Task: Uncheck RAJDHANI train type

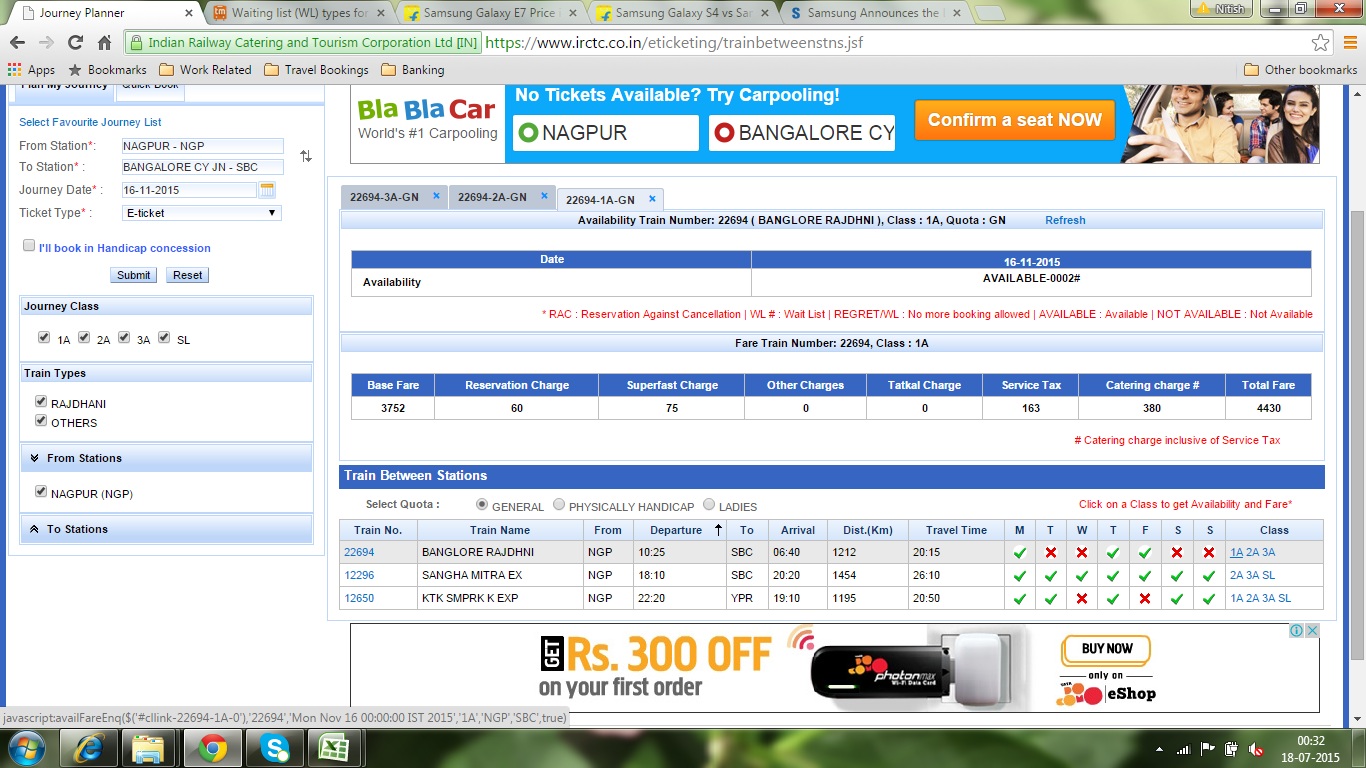Action: click(41, 402)
